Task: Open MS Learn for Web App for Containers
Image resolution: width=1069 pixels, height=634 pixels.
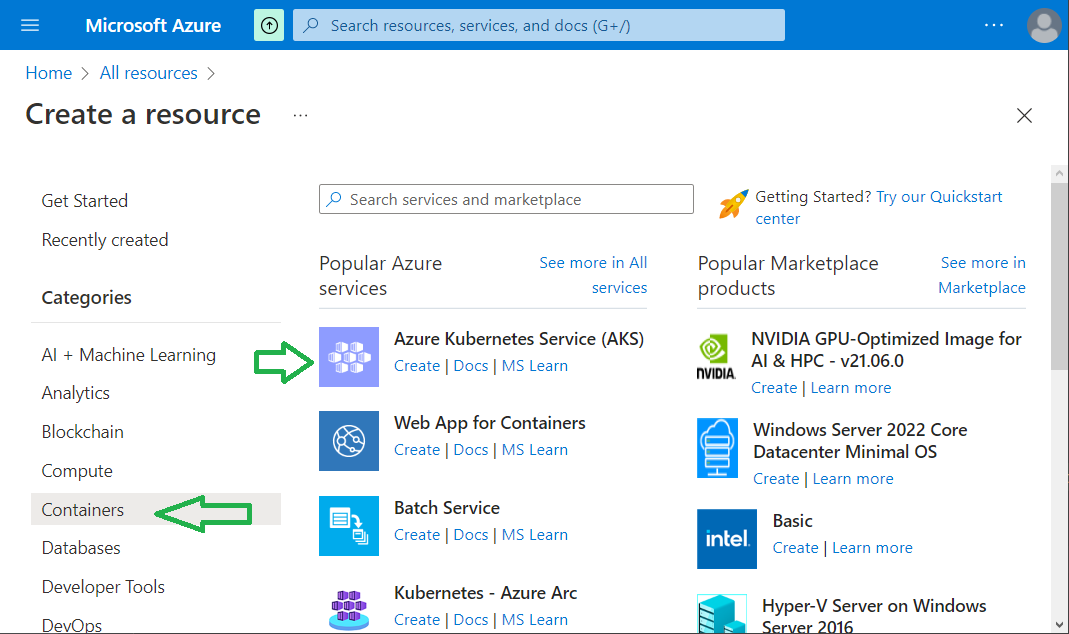Action: click(534, 450)
